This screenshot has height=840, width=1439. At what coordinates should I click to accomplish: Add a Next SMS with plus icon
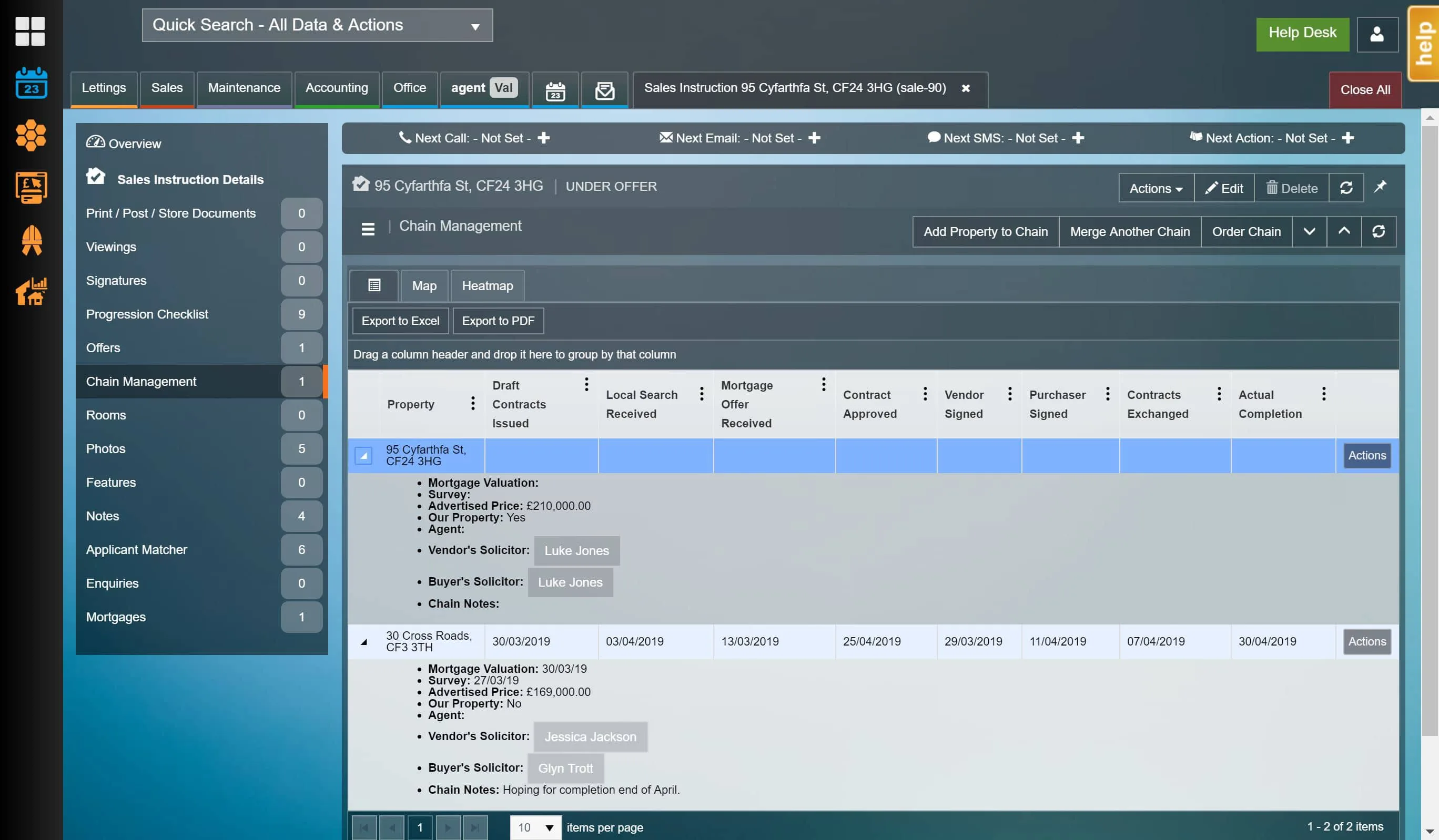click(x=1078, y=138)
